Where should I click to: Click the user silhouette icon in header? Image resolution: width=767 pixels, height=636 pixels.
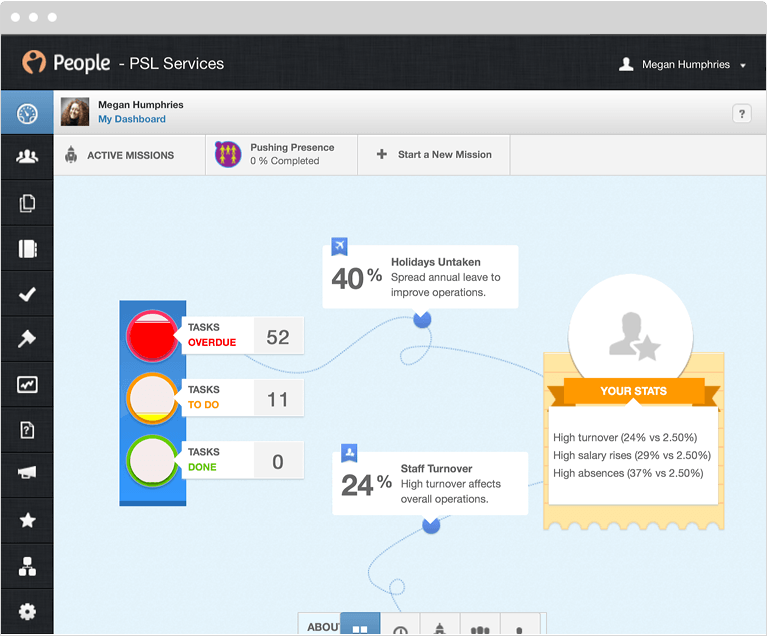[x=626, y=64]
